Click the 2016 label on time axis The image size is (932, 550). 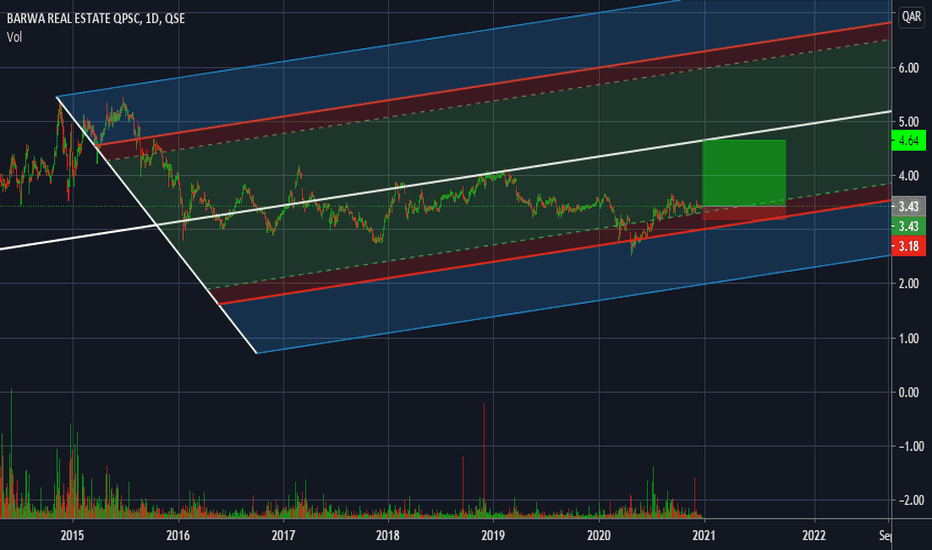178,535
